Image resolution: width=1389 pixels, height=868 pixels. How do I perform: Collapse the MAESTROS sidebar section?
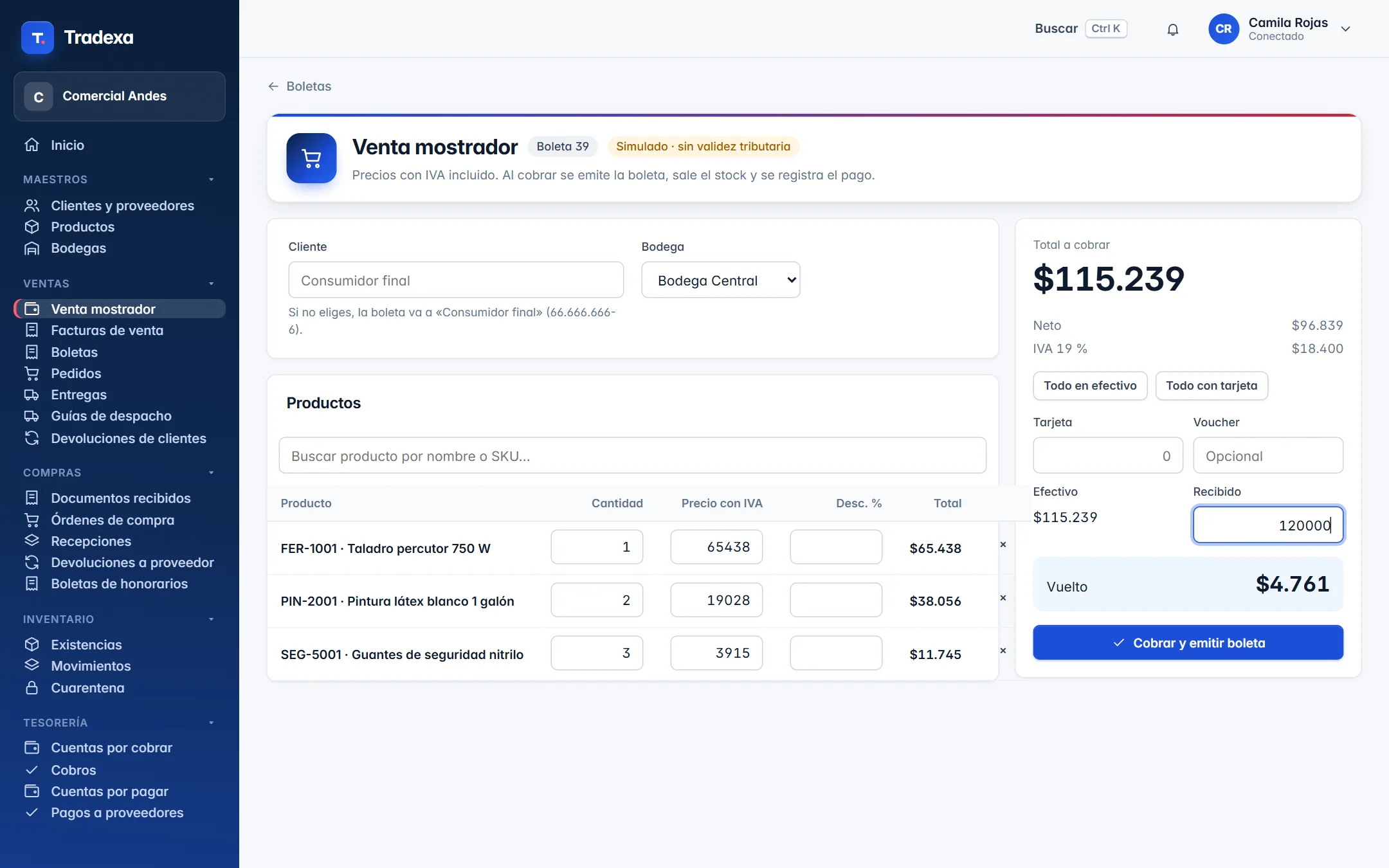tap(211, 179)
